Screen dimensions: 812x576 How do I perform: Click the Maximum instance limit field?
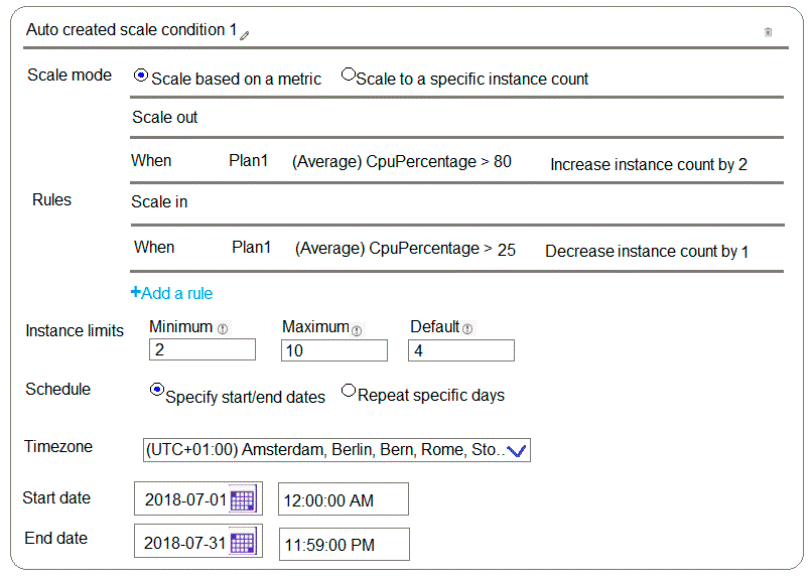(x=334, y=350)
